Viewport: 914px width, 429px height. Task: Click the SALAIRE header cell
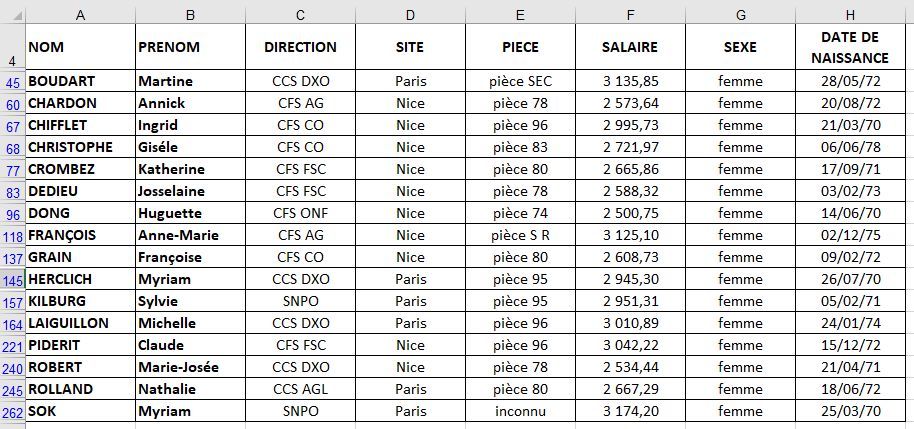(x=630, y=47)
